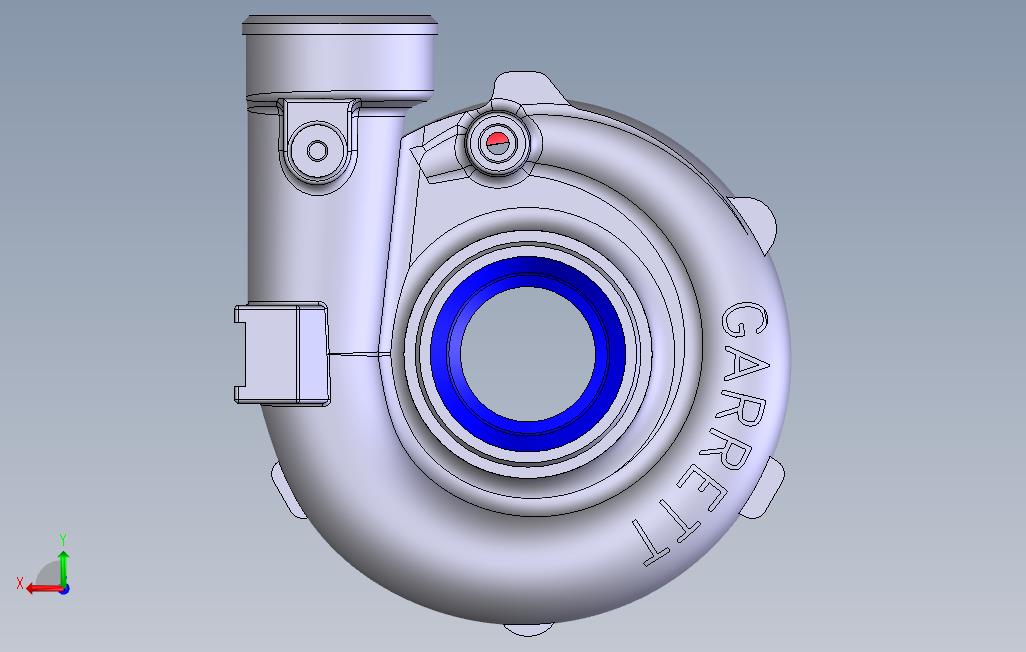Select the rectangular flange block on the outlet pipe
This screenshot has width=1026, height=652.
tap(281, 353)
